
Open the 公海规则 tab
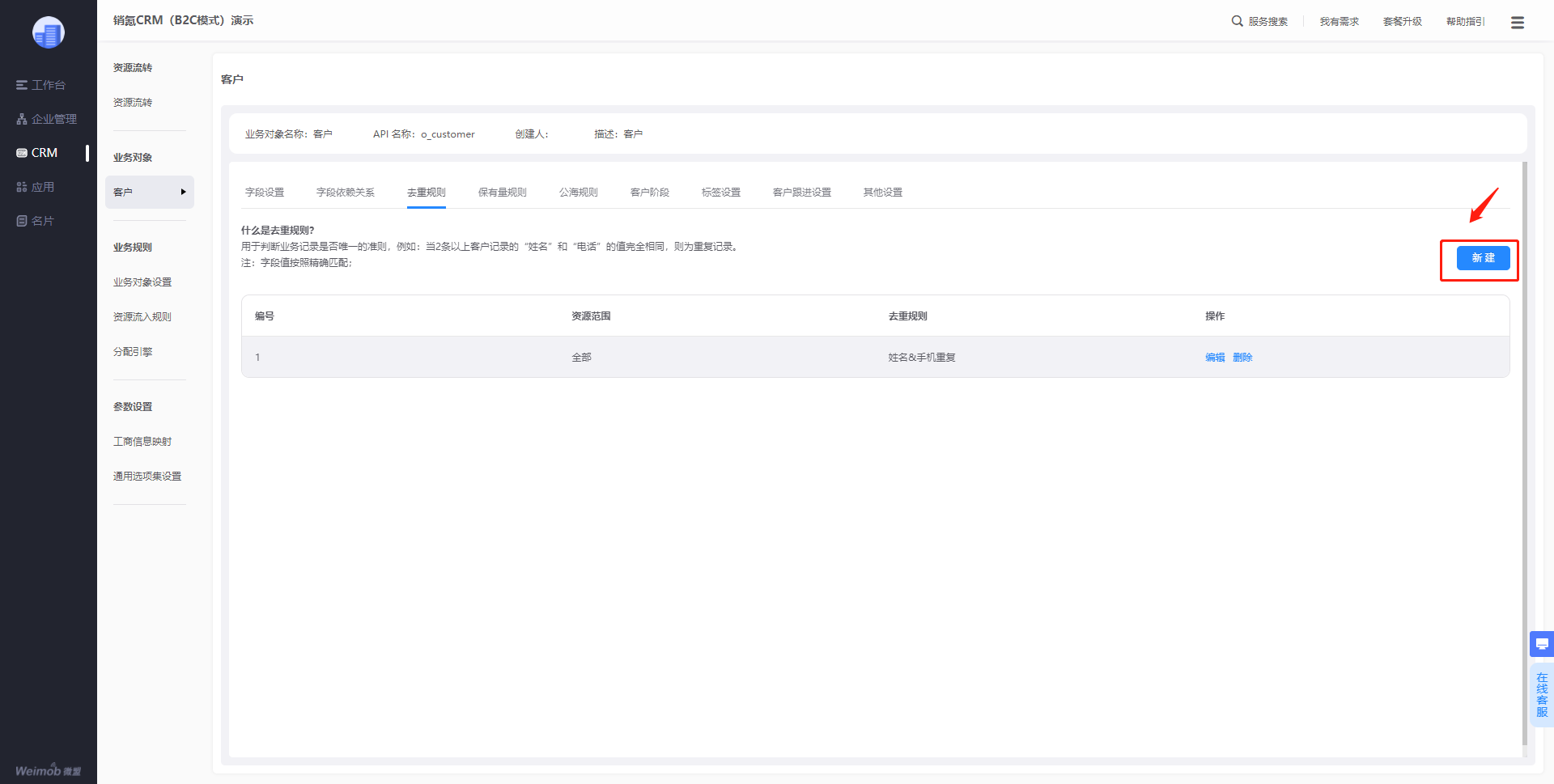(579, 193)
